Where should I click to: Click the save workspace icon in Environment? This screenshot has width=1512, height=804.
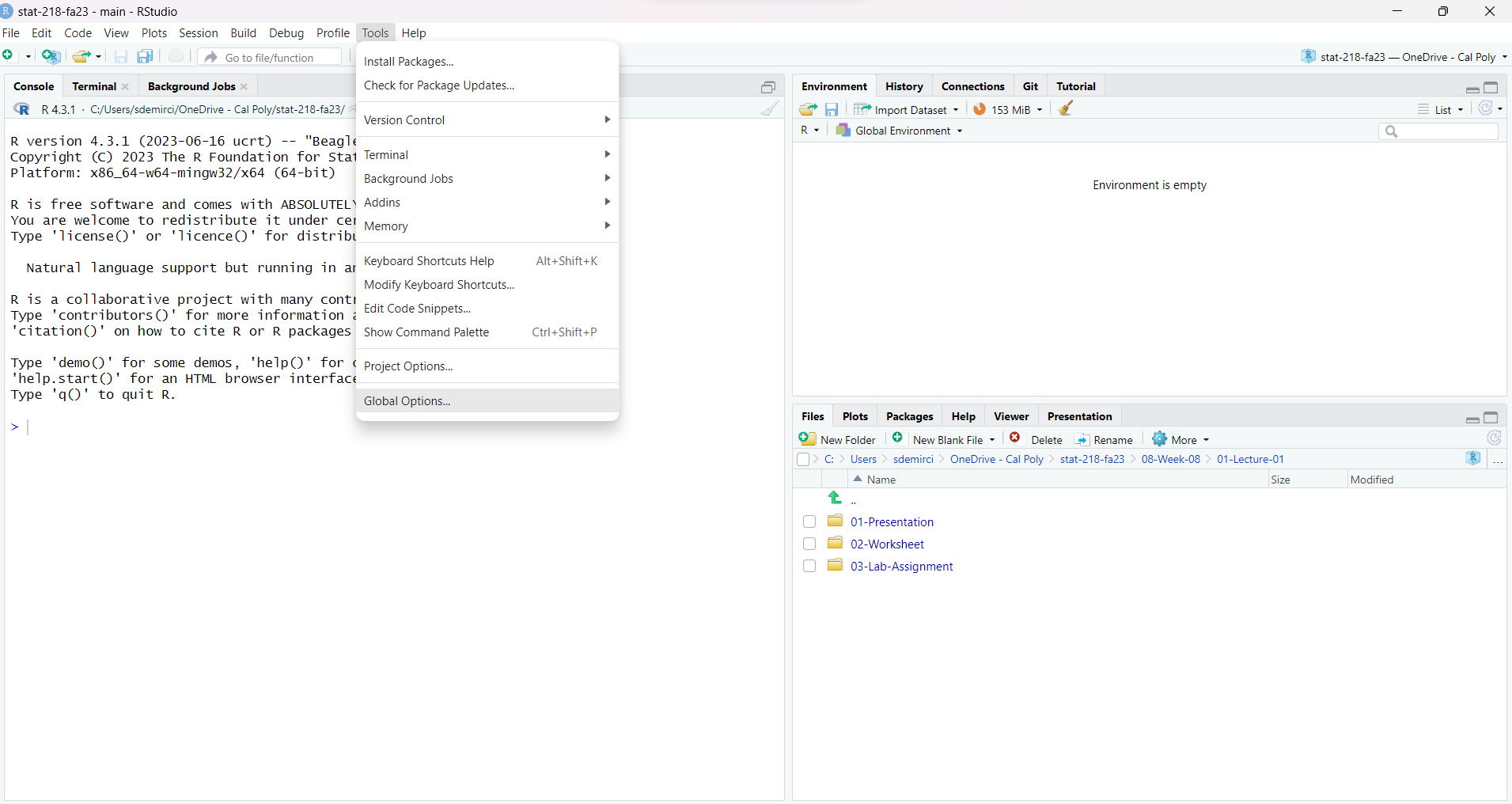832,109
